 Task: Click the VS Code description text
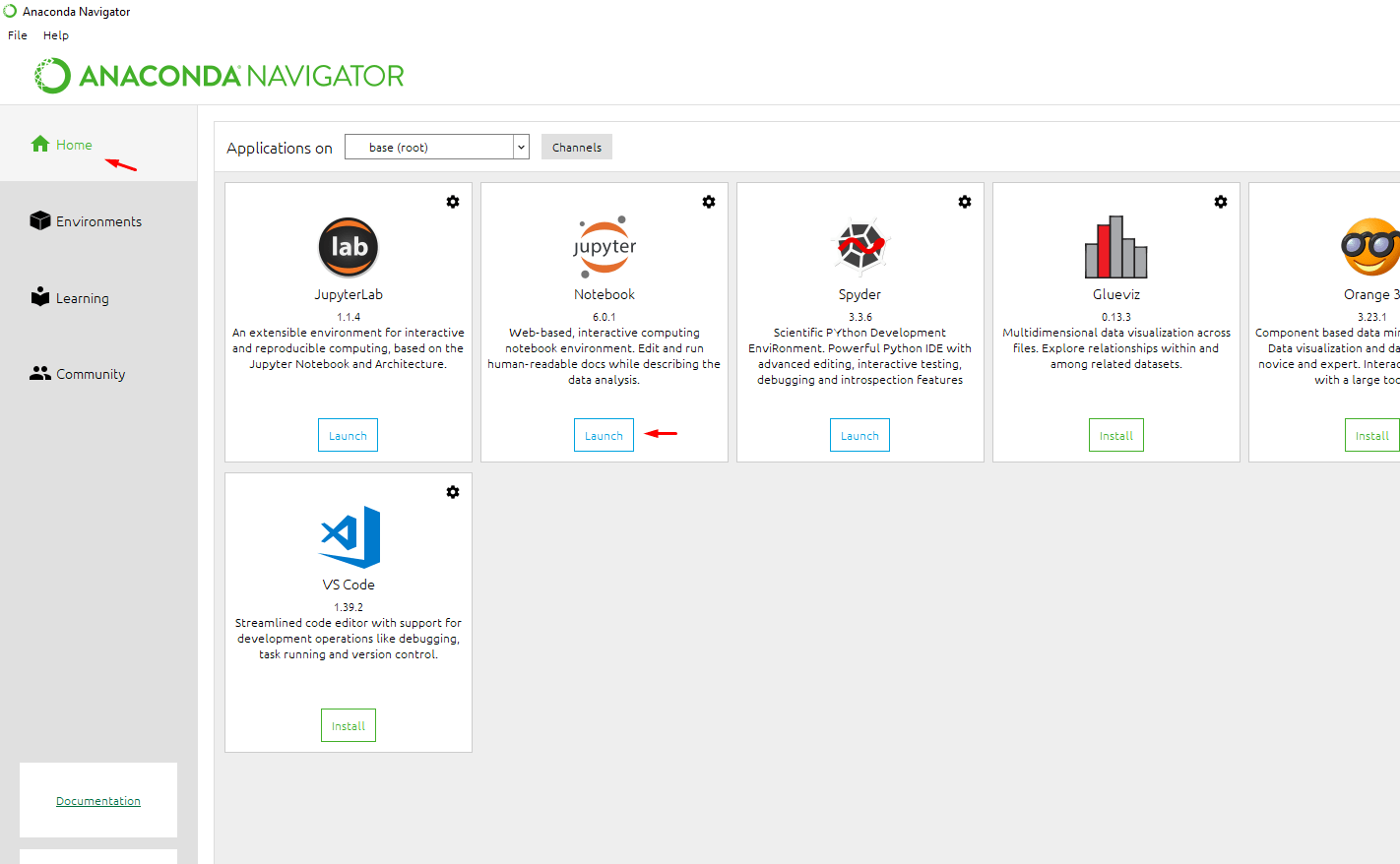[349, 639]
